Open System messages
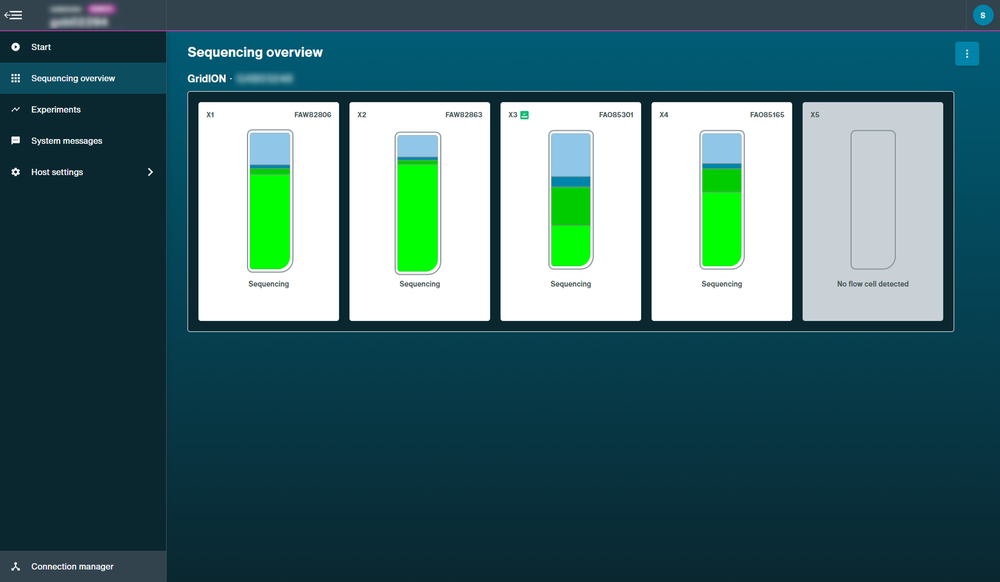The height and width of the screenshot is (582, 1000). 83,141
